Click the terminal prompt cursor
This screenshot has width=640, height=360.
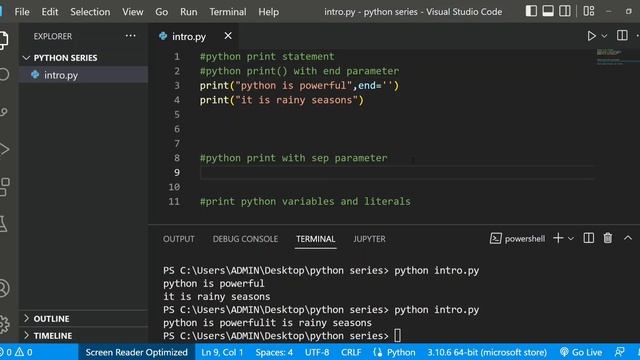click(398, 336)
